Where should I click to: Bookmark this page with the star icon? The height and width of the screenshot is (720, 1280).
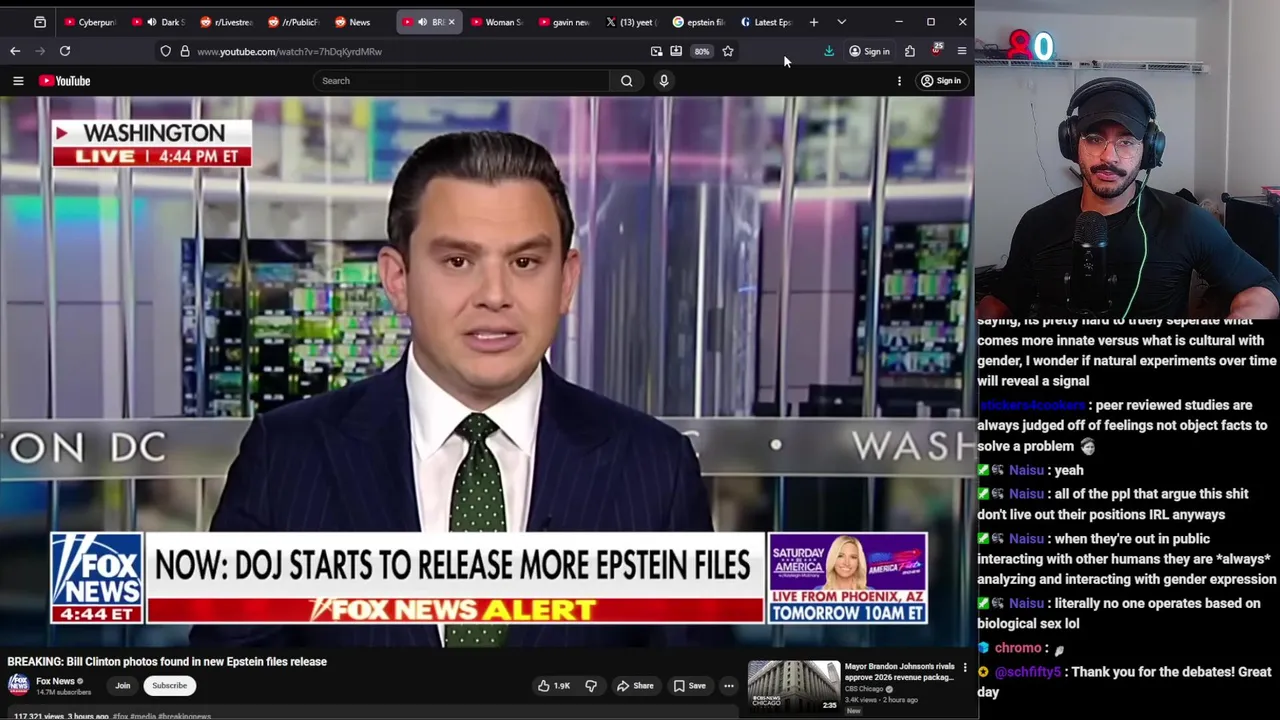pos(728,51)
